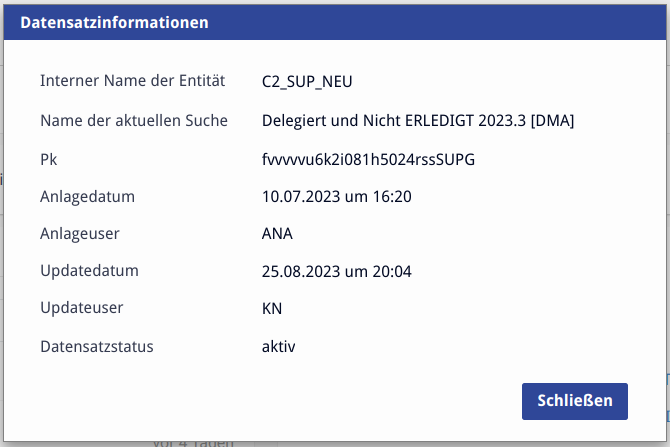Viewport: 670px width, 447px height.
Task: Click the Updatedatum label
Action: [x=89, y=271]
